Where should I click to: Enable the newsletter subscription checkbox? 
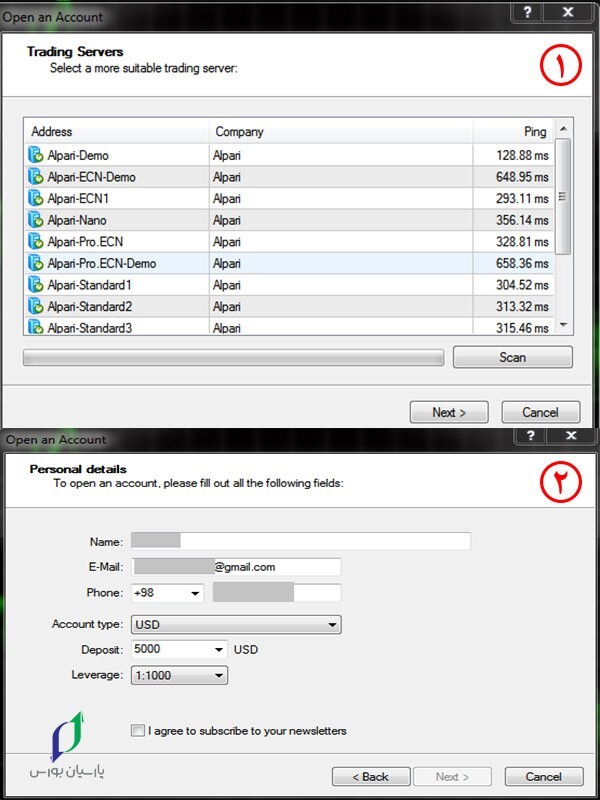138,731
